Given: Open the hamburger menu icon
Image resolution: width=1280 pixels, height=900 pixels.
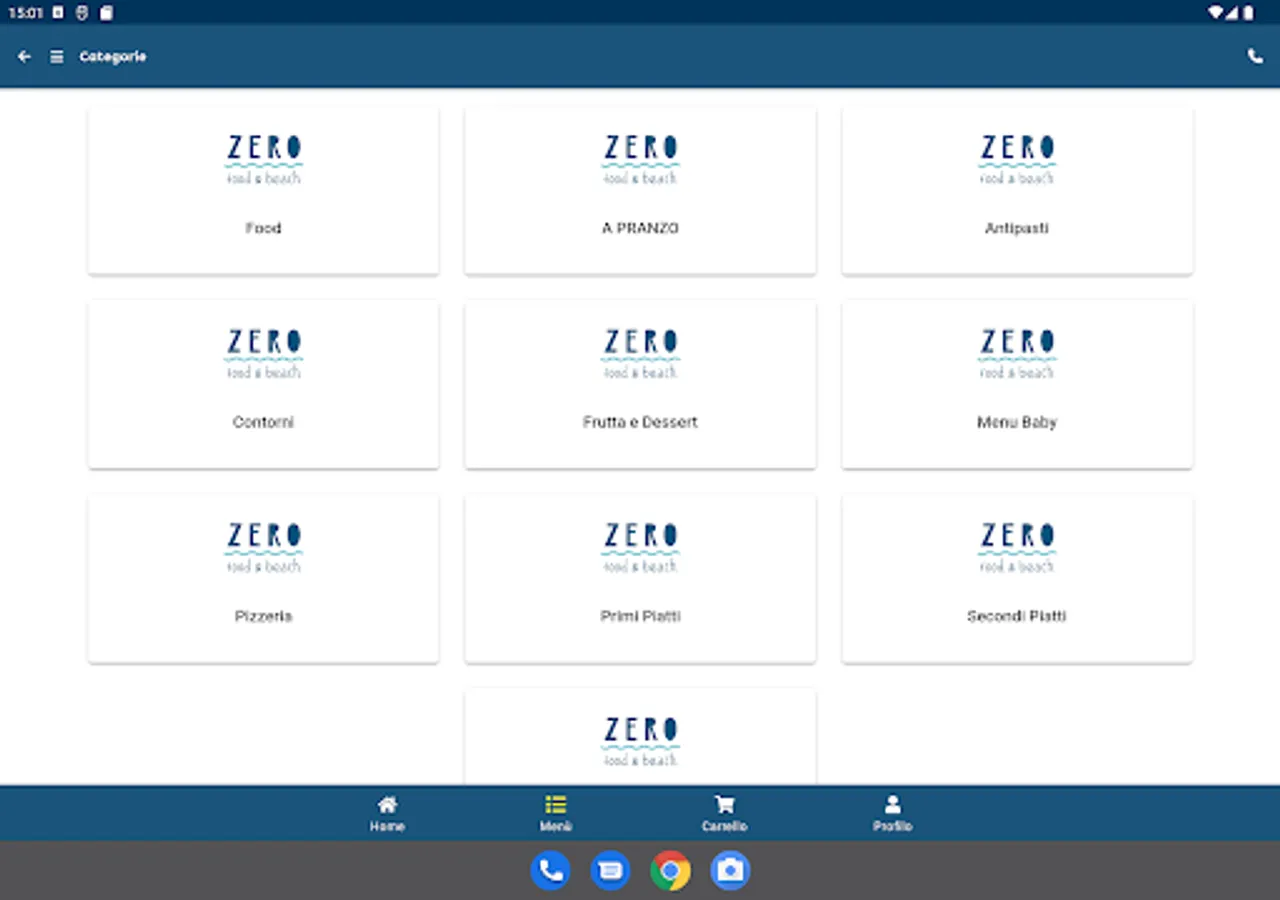Looking at the screenshot, I should tap(57, 57).
